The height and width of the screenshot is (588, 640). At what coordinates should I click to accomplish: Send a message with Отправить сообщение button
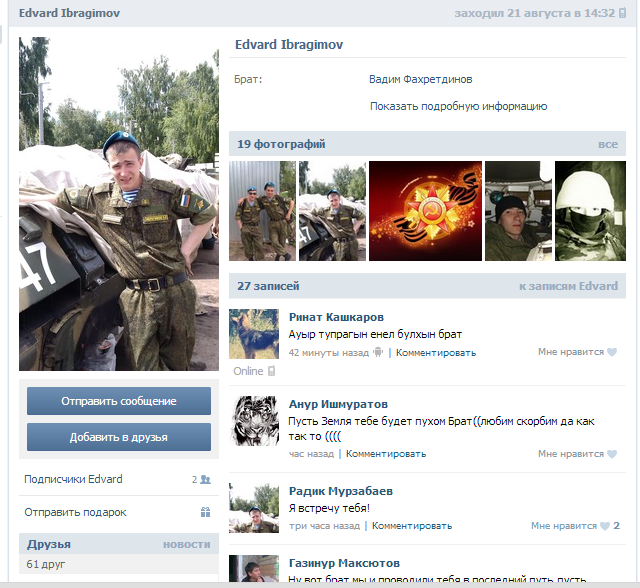(119, 401)
